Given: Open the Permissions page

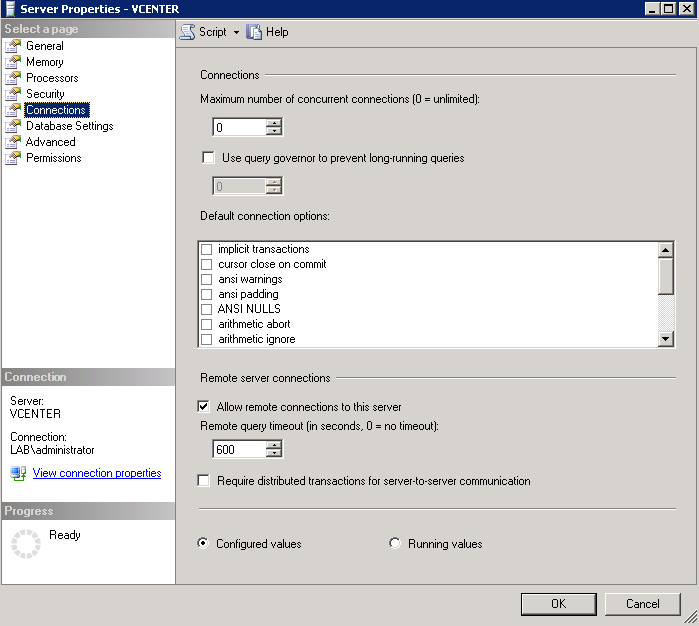Looking at the screenshot, I should 53,158.
